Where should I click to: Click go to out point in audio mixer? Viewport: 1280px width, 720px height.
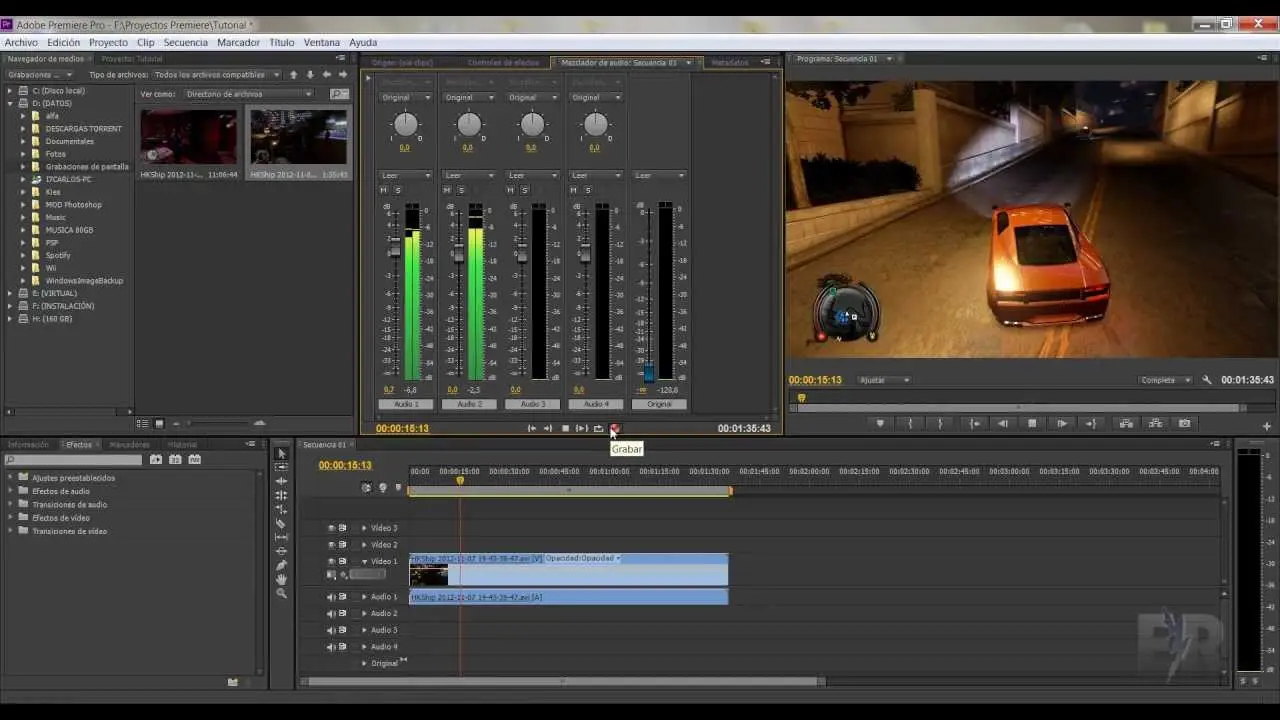[548, 428]
